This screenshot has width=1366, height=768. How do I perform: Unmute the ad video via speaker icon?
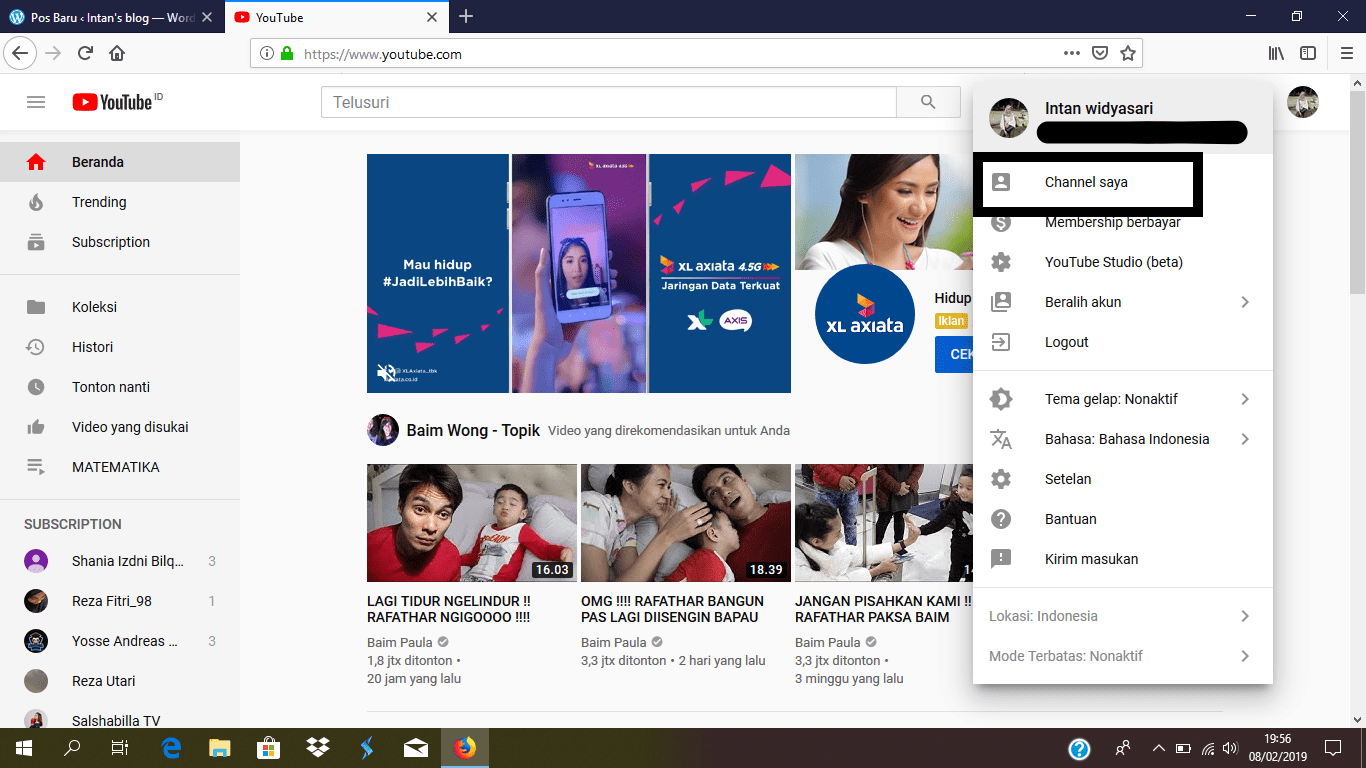tap(386, 373)
